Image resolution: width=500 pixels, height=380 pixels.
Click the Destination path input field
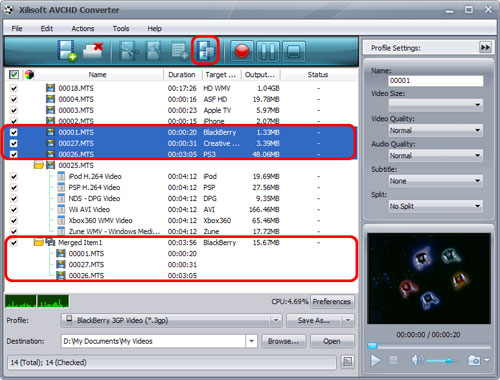153,341
